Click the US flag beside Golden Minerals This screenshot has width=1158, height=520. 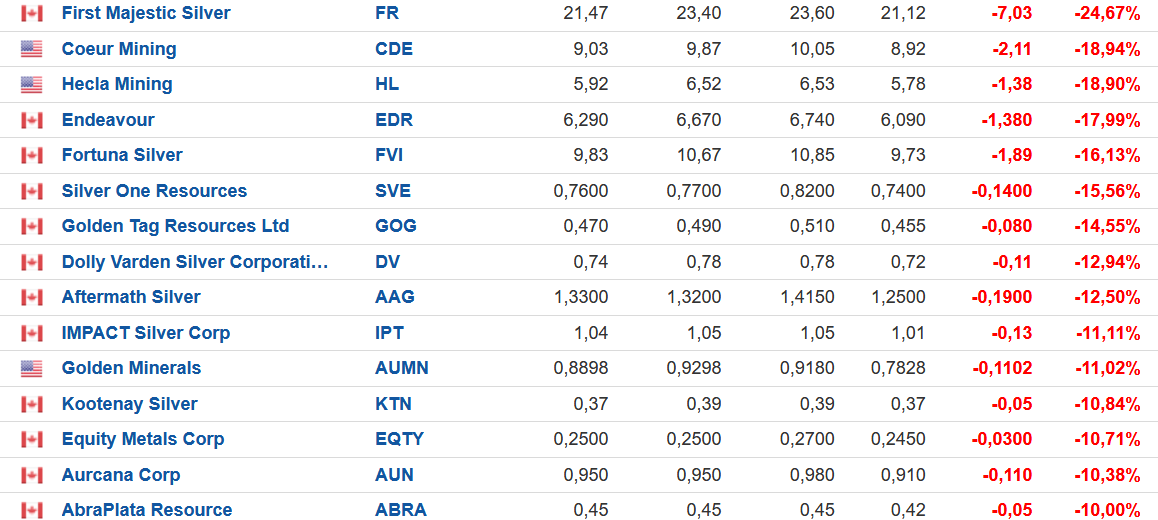click(x=32, y=369)
